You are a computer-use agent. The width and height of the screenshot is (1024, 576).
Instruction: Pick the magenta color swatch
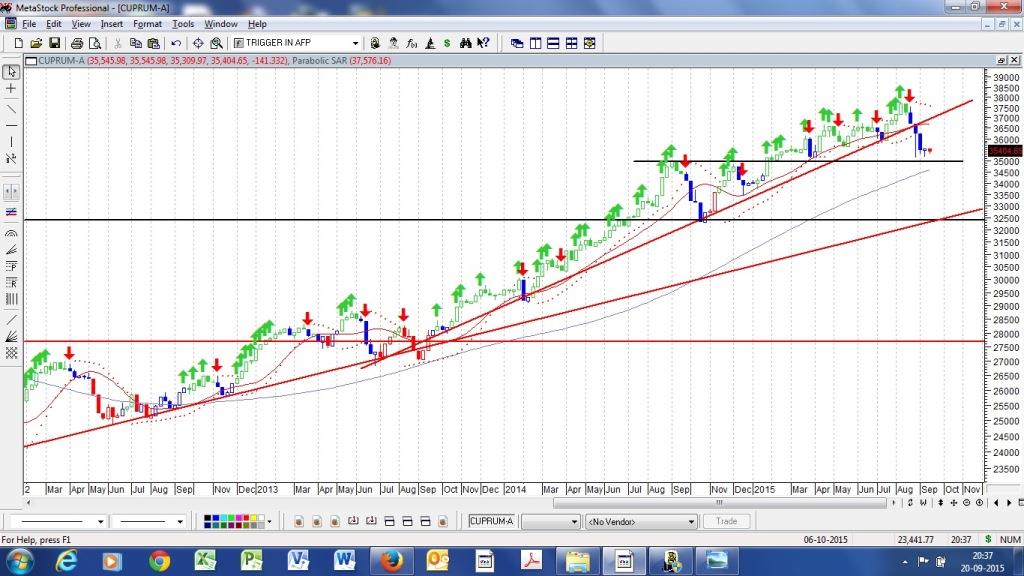coord(238,517)
